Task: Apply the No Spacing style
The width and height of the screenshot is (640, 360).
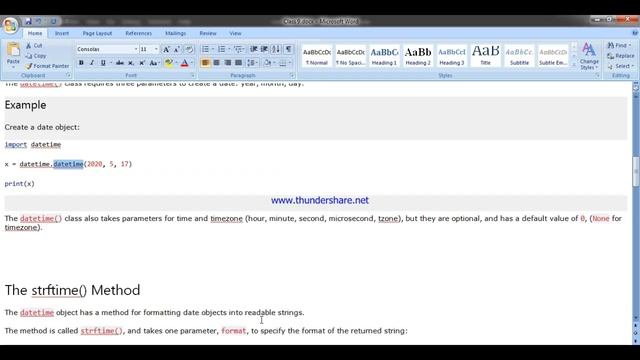Action: [351, 56]
